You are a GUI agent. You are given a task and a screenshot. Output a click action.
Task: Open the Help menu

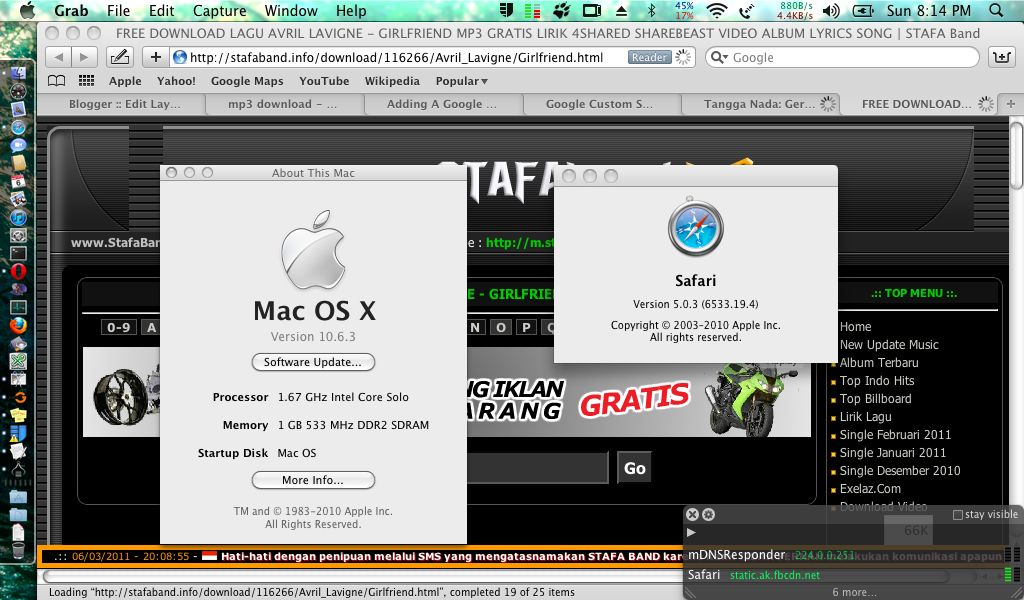coord(351,10)
